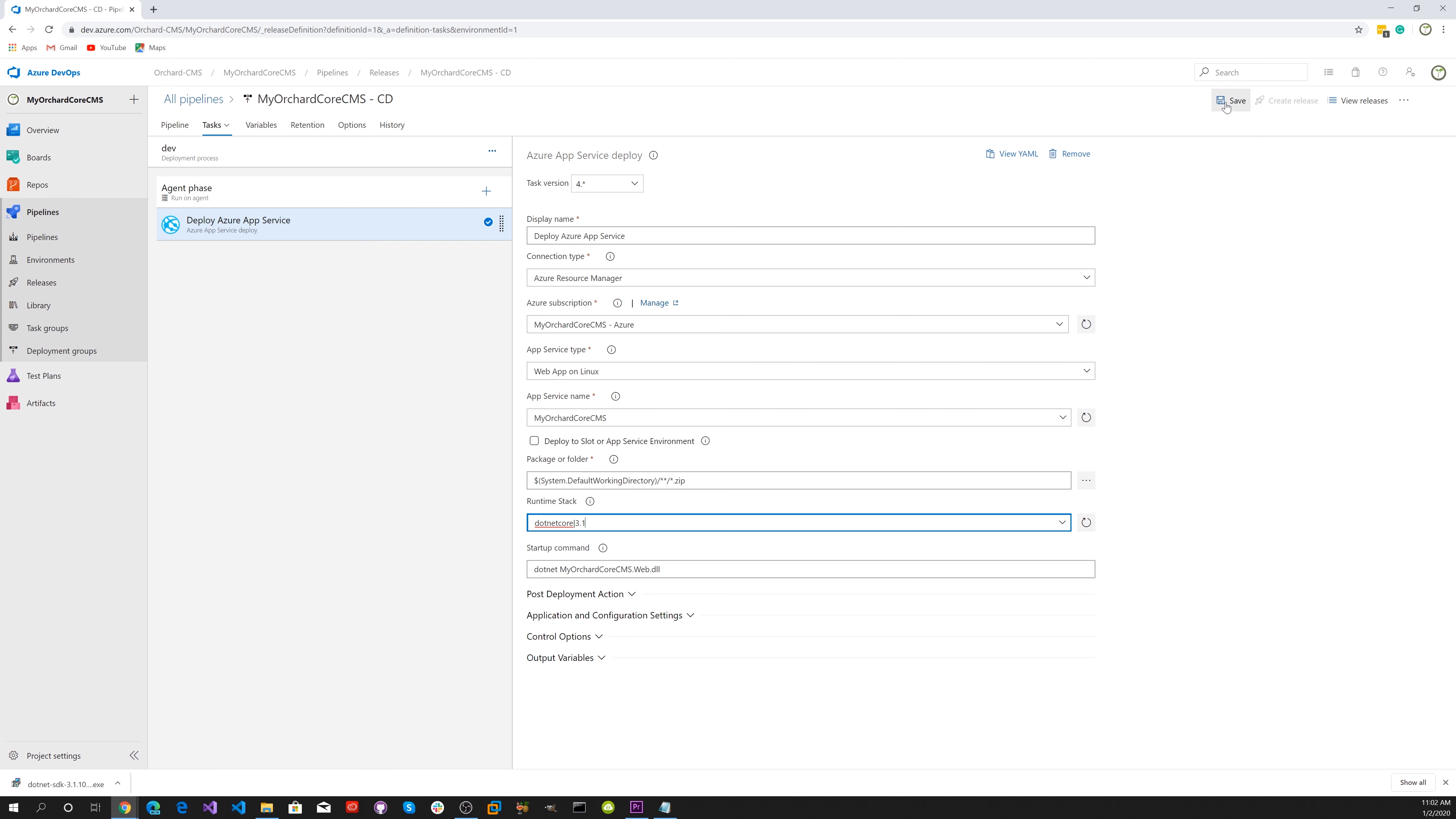This screenshot has width=1456, height=819.
Task: Open more actions ellipsis near View releases
Action: pyautogui.click(x=1404, y=100)
